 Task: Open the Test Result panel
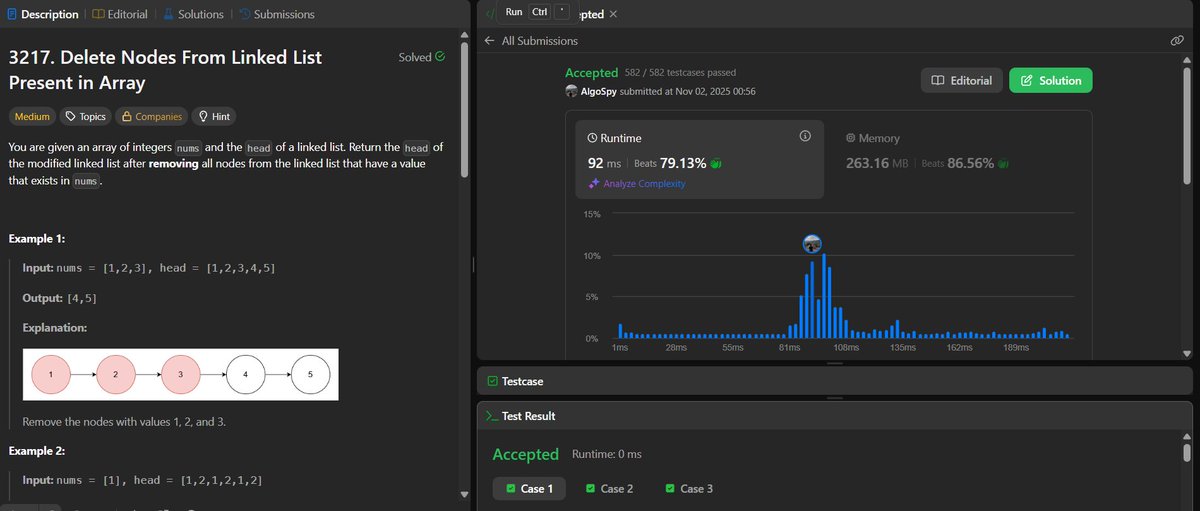click(520, 415)
